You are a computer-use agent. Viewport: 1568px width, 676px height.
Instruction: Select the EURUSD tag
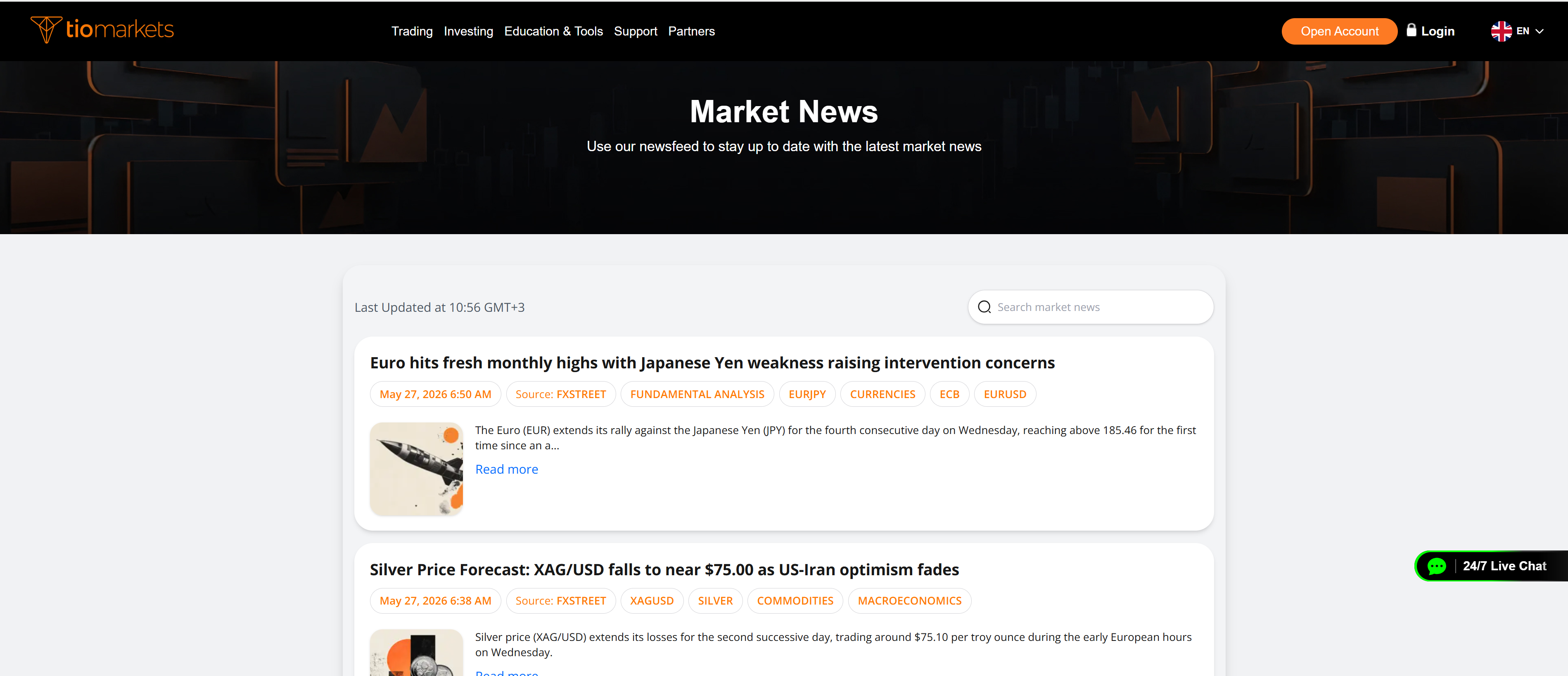pos(1004,394)
